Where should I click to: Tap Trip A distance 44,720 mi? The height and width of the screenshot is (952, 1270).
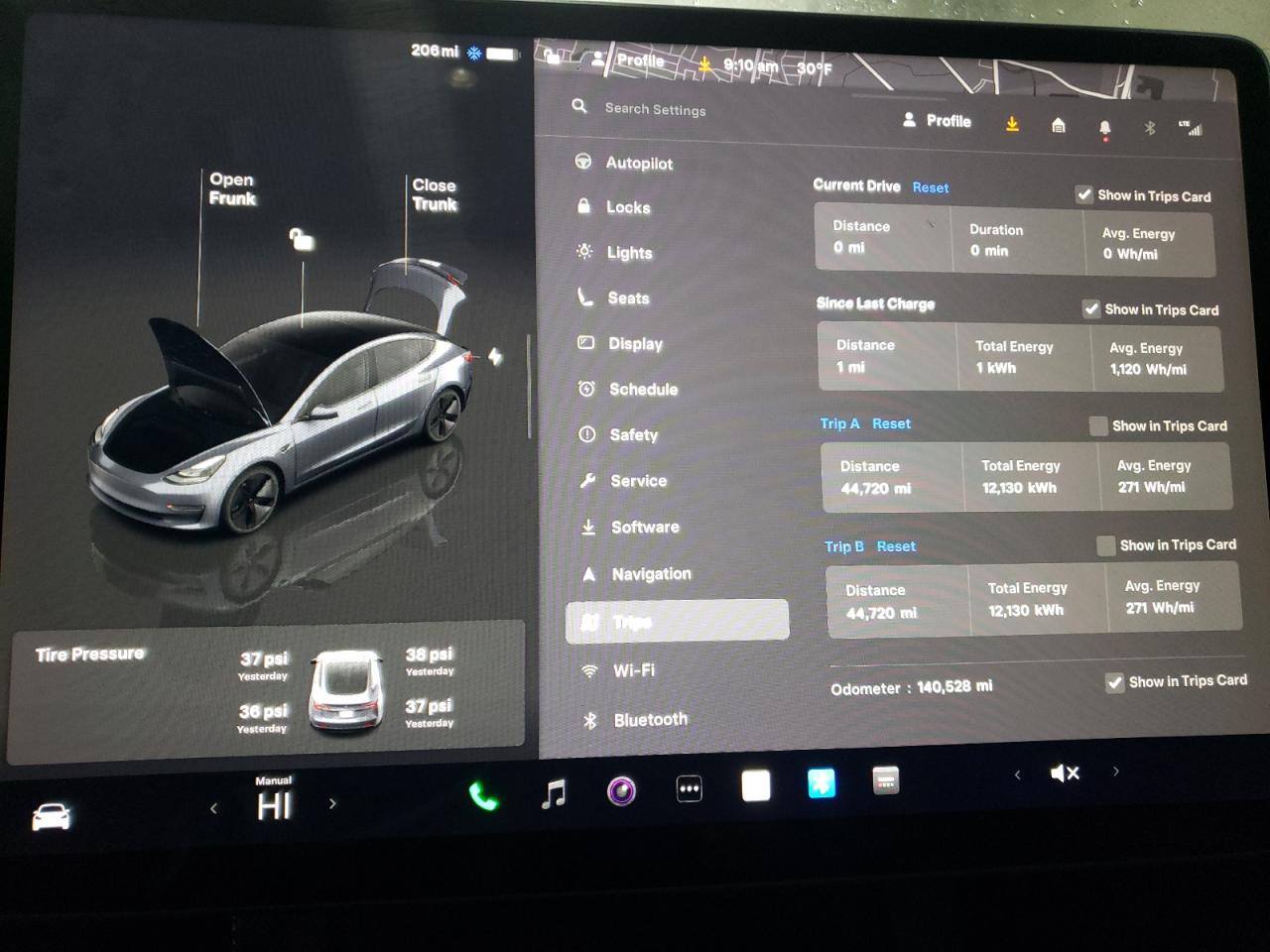(876, 489)
